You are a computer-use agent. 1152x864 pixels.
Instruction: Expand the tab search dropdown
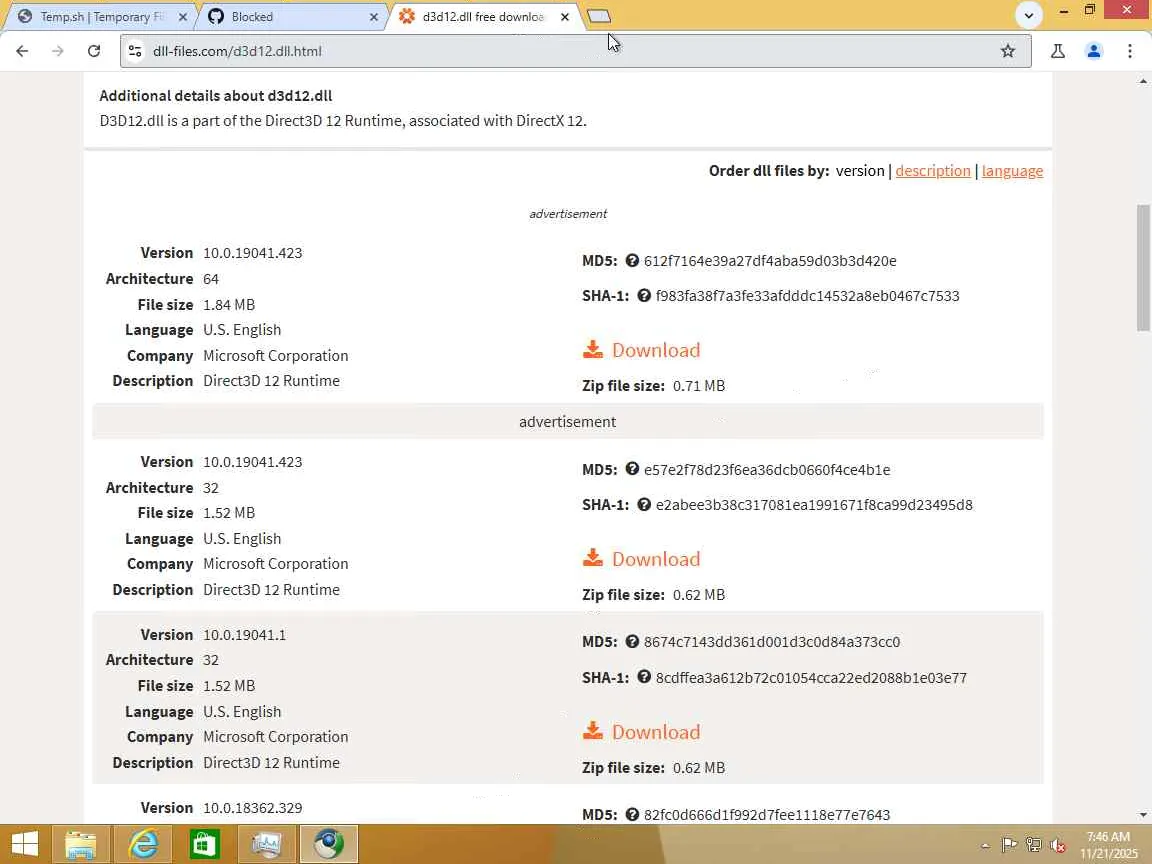[1029, 15]
